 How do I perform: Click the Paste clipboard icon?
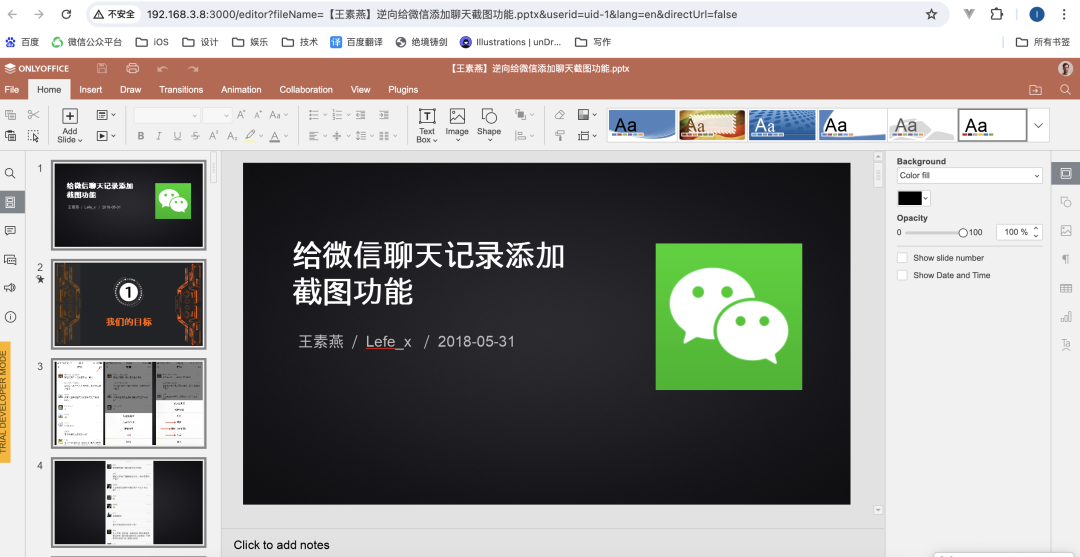pos(10,136)
